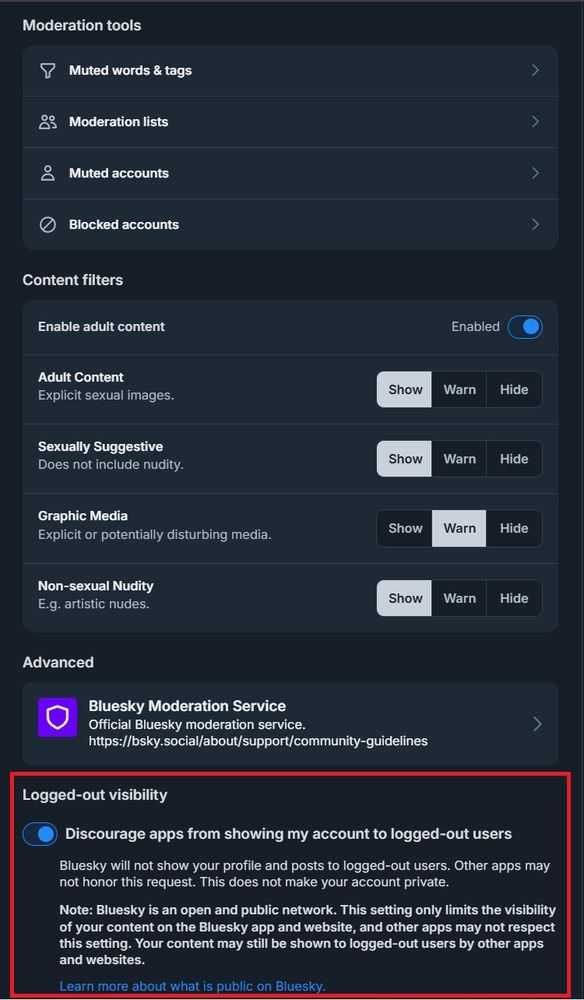The image size is (584, 1000).
Task: Select Bluesky Moderation Service title
Action: (x=187, y=706)
